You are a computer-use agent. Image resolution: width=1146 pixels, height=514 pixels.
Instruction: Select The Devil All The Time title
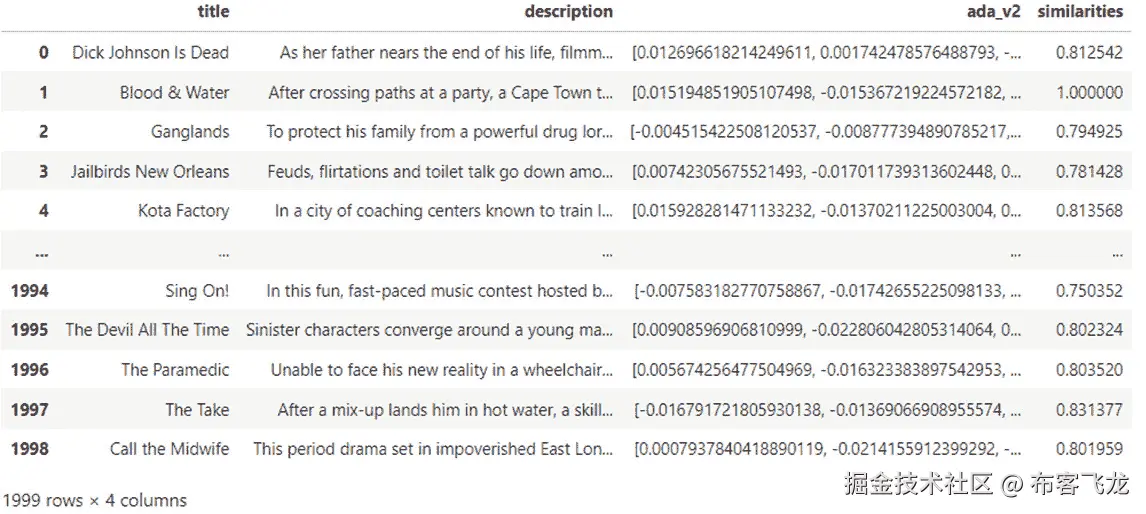click(147, 330)
